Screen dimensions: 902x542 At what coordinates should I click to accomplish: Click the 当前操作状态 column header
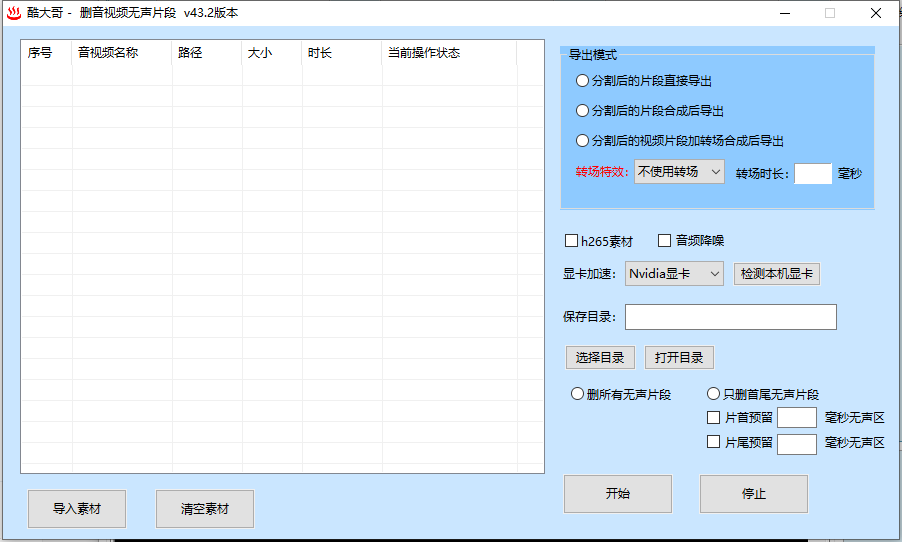point(449,53)
